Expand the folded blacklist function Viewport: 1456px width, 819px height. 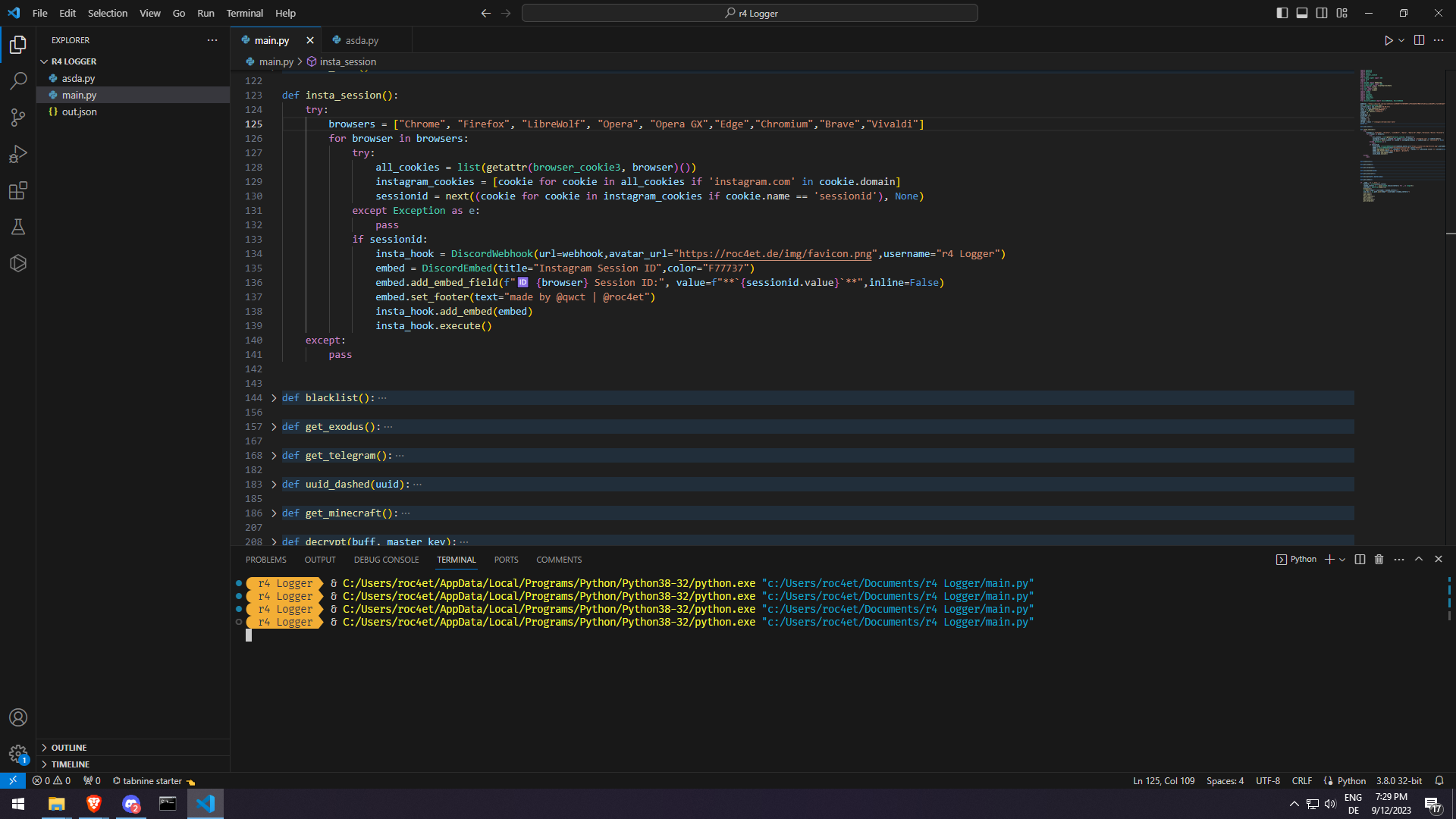click(x=274, y=398)
